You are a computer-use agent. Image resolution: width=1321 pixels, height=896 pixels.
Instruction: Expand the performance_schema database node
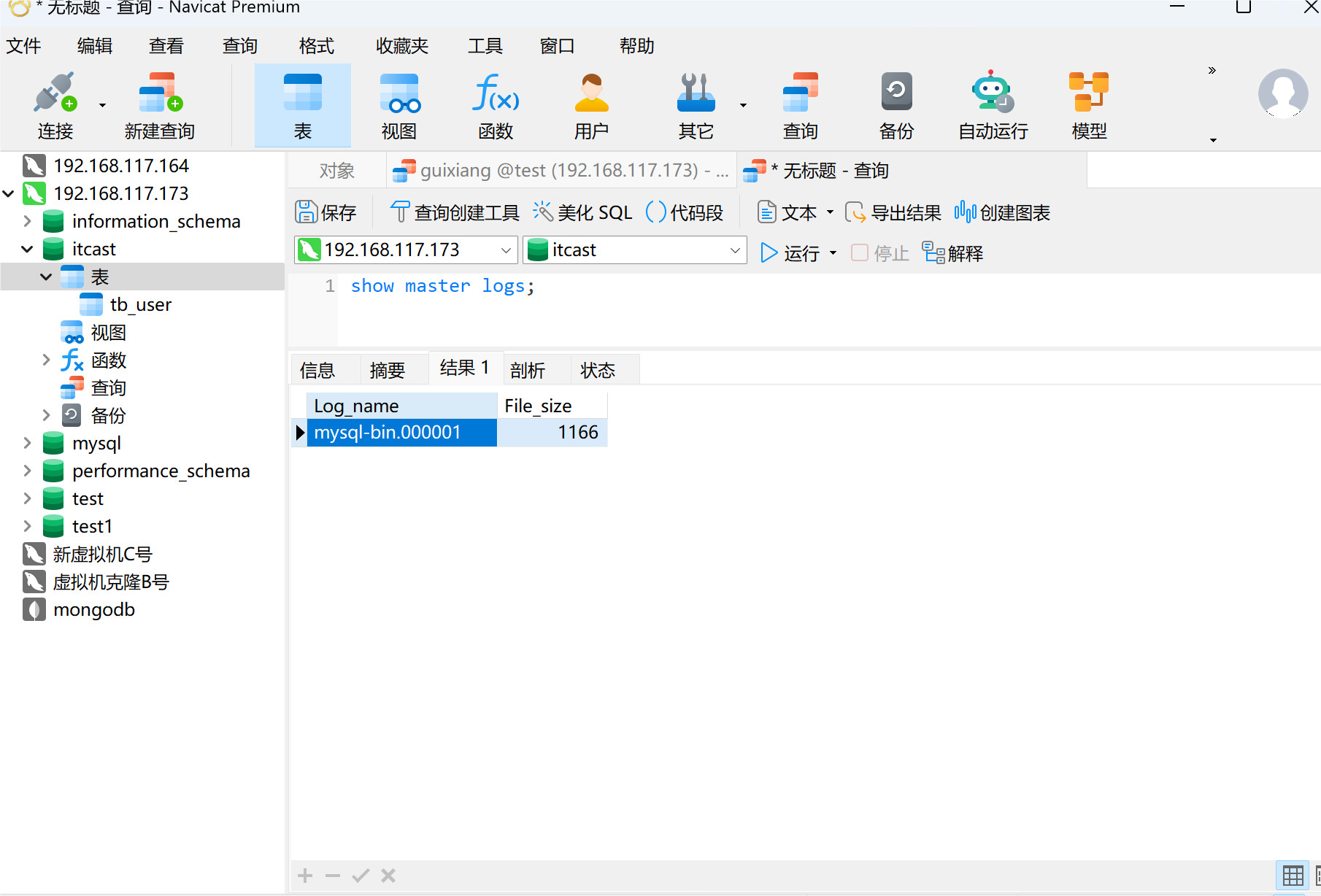pos(28,471)
